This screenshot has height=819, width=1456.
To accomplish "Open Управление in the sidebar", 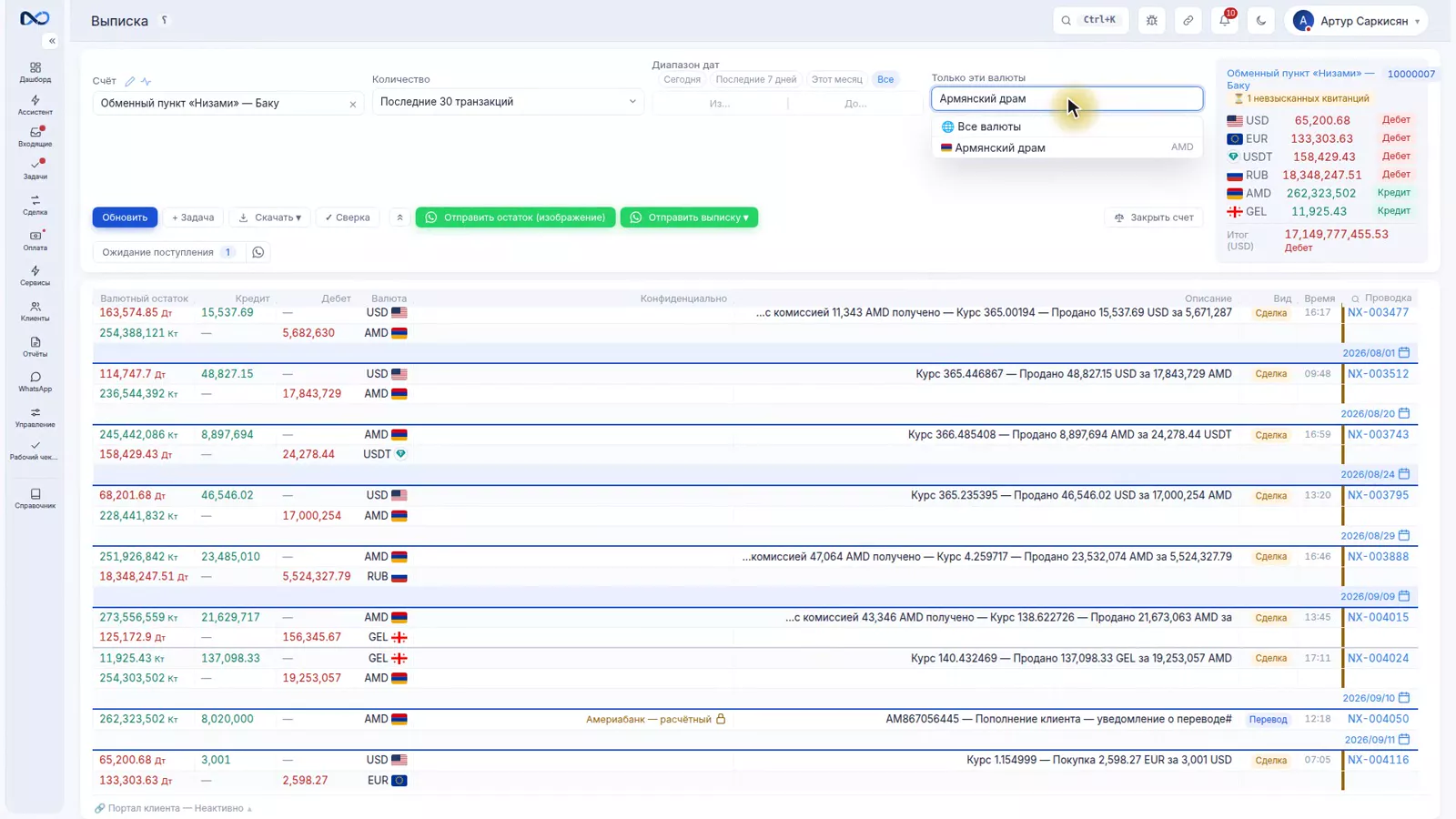I will point(35,418).
